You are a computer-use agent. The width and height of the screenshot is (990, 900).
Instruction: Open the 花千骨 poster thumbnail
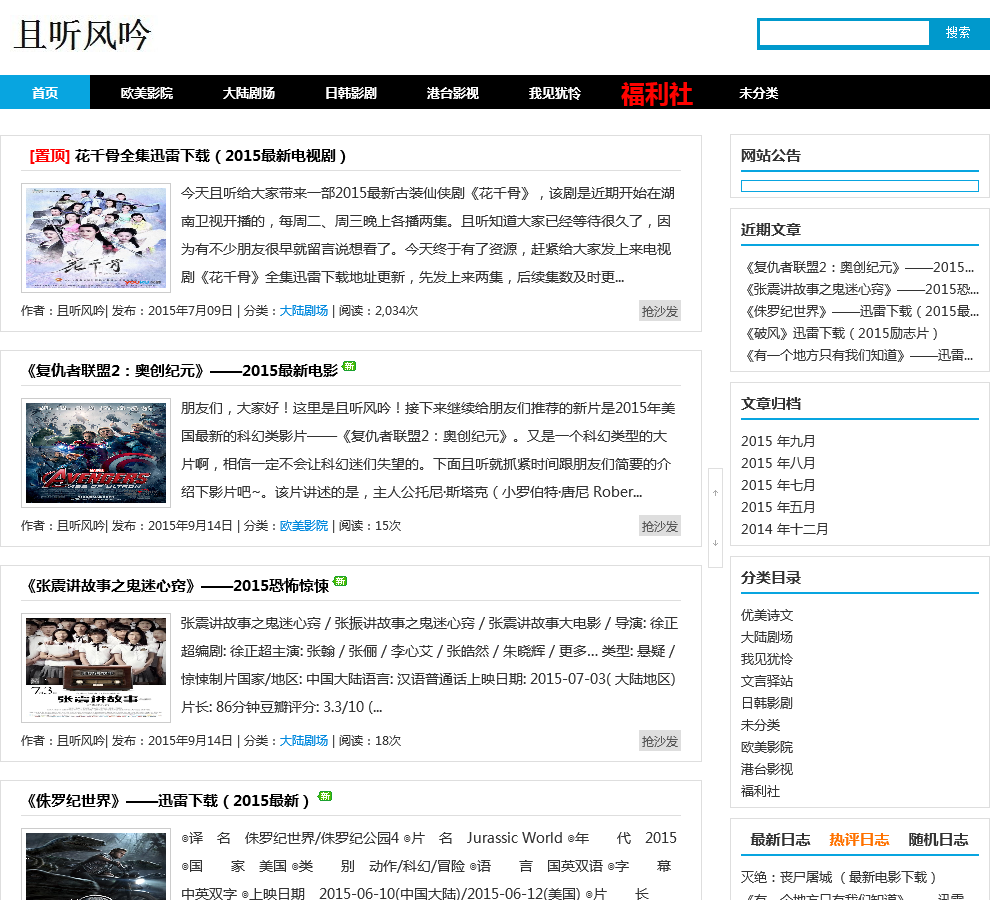pyautogui.click(x=96, y=238)
